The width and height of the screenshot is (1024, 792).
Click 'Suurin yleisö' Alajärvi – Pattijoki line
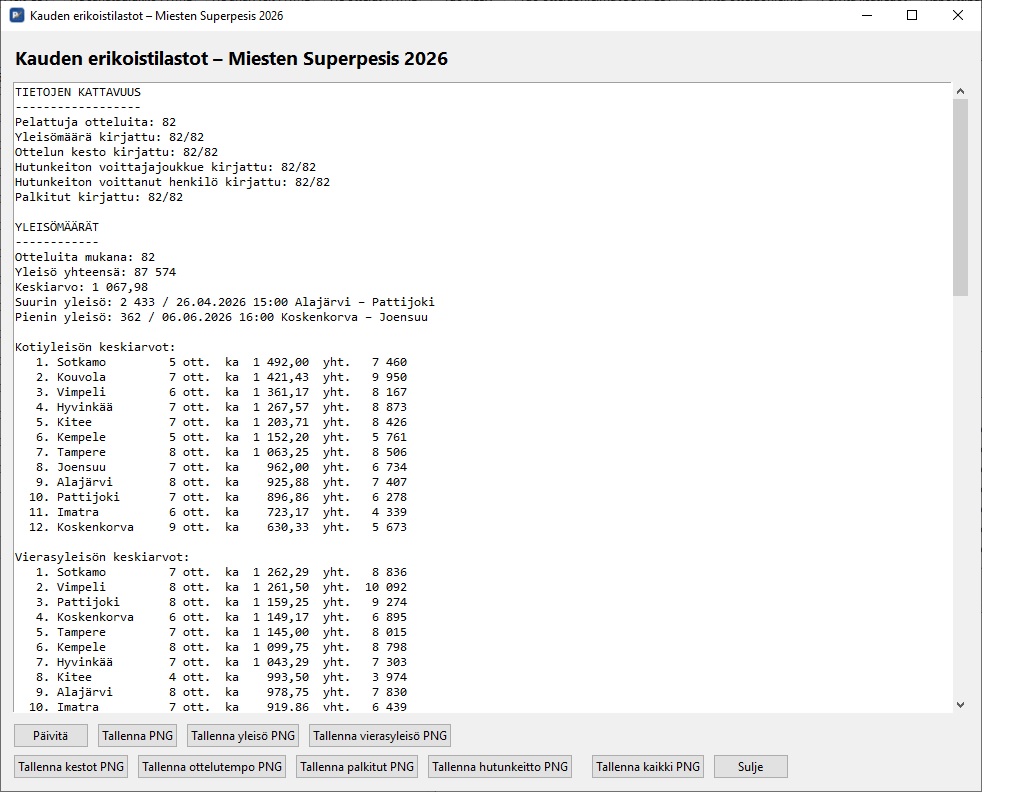click(x=225, y=302)
